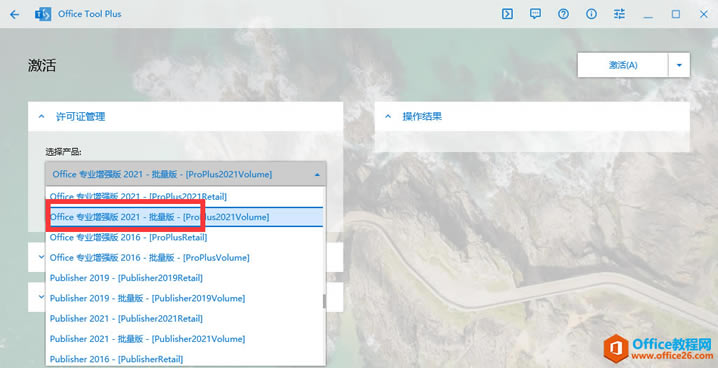The image size is (718, 368).
Task: Open the command box terminal icon
Action: [x=507, y=14]
